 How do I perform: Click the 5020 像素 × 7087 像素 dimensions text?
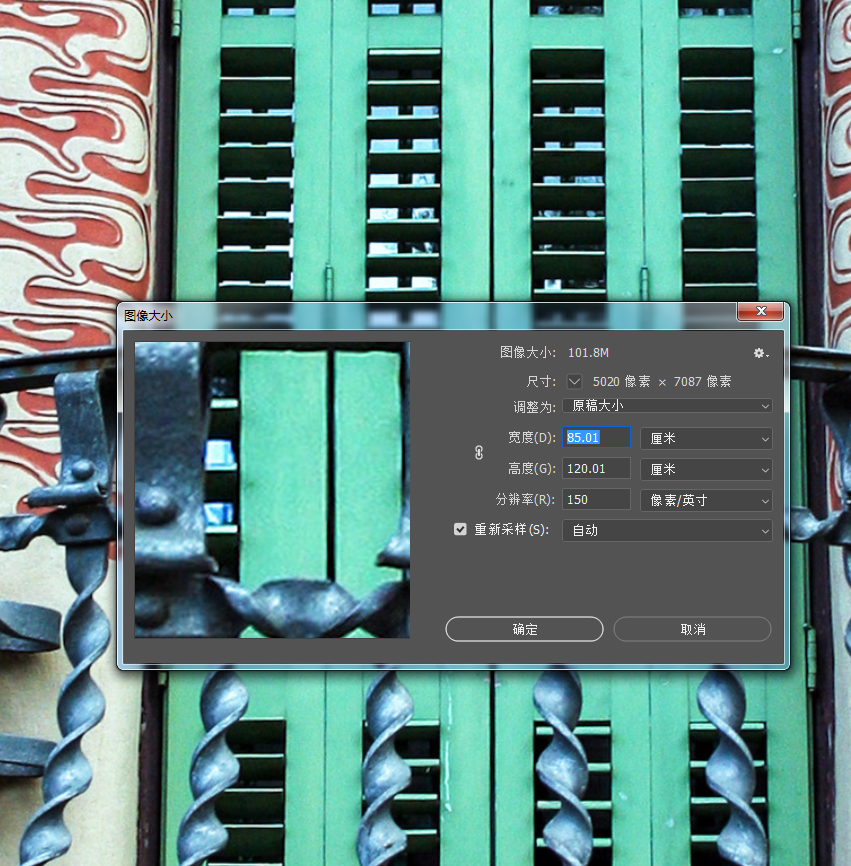tap(662, 382)
